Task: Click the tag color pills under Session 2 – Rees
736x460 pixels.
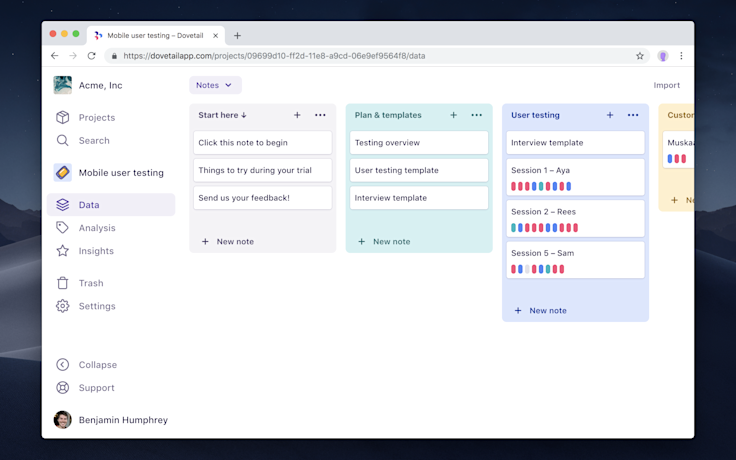Action: click(544, 228)
